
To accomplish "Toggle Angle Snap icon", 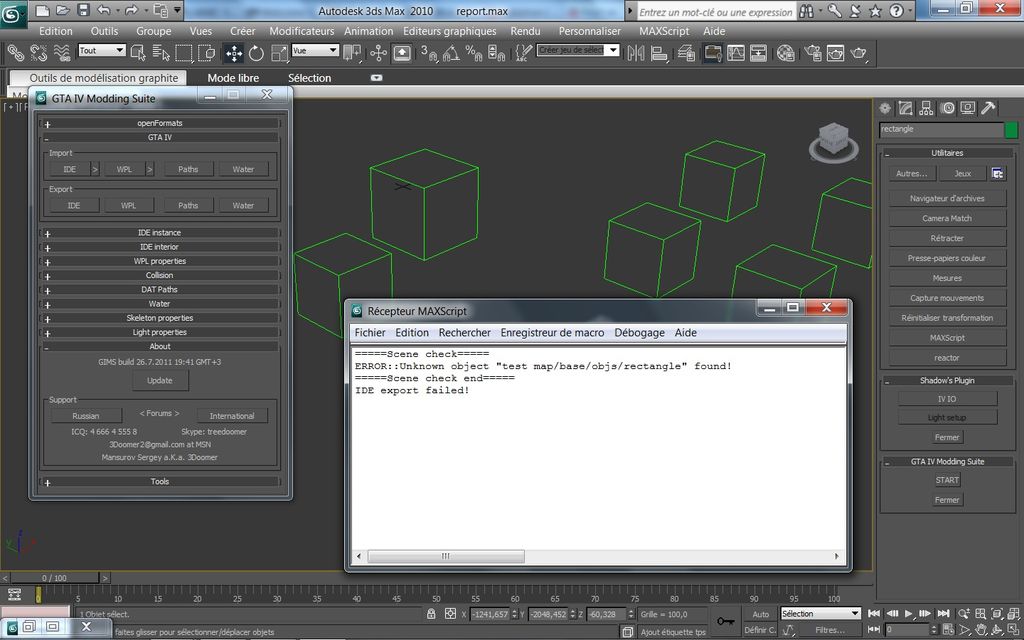I will point(451,53).
